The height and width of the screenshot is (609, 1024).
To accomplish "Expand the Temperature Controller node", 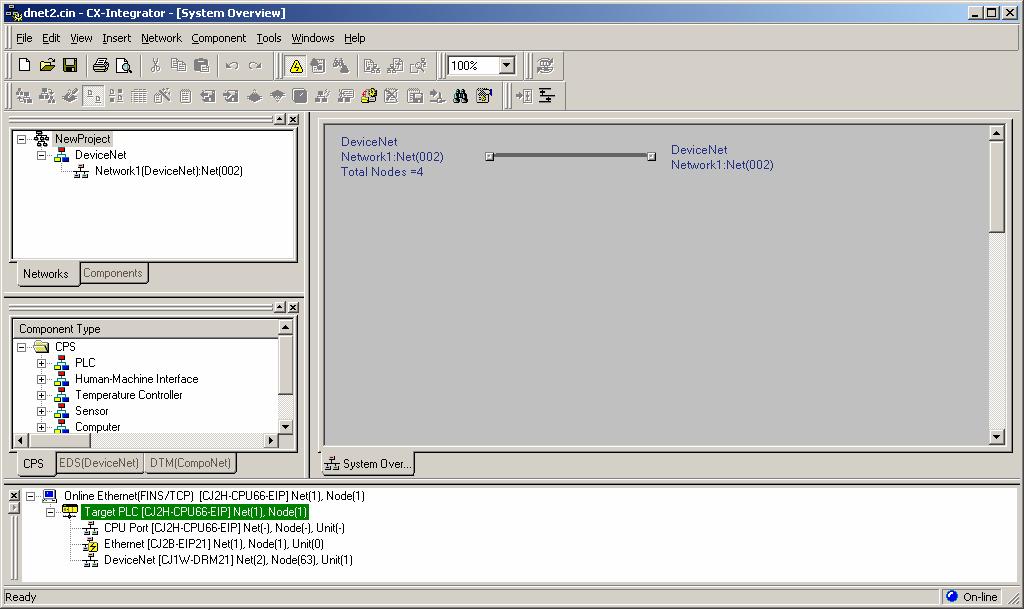I will (x=41, y=396).
